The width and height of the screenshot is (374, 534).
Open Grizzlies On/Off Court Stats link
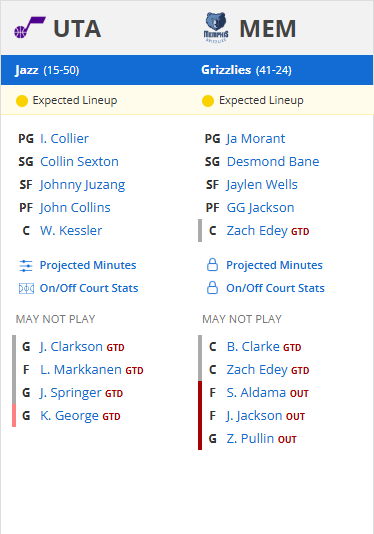[x=275, y=288]
